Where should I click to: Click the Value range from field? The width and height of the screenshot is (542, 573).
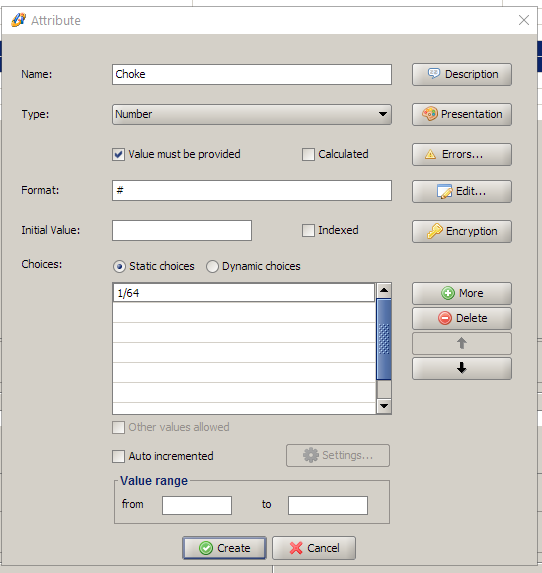(197, 505)
